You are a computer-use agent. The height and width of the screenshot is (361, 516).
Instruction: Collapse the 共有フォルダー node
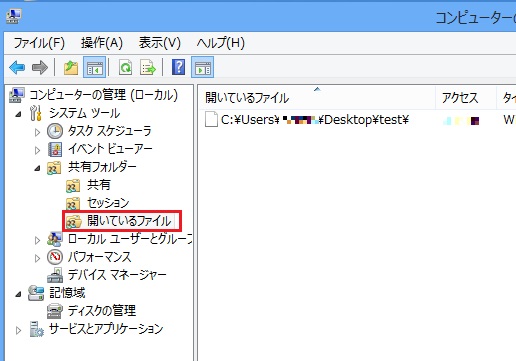[37, 168]
